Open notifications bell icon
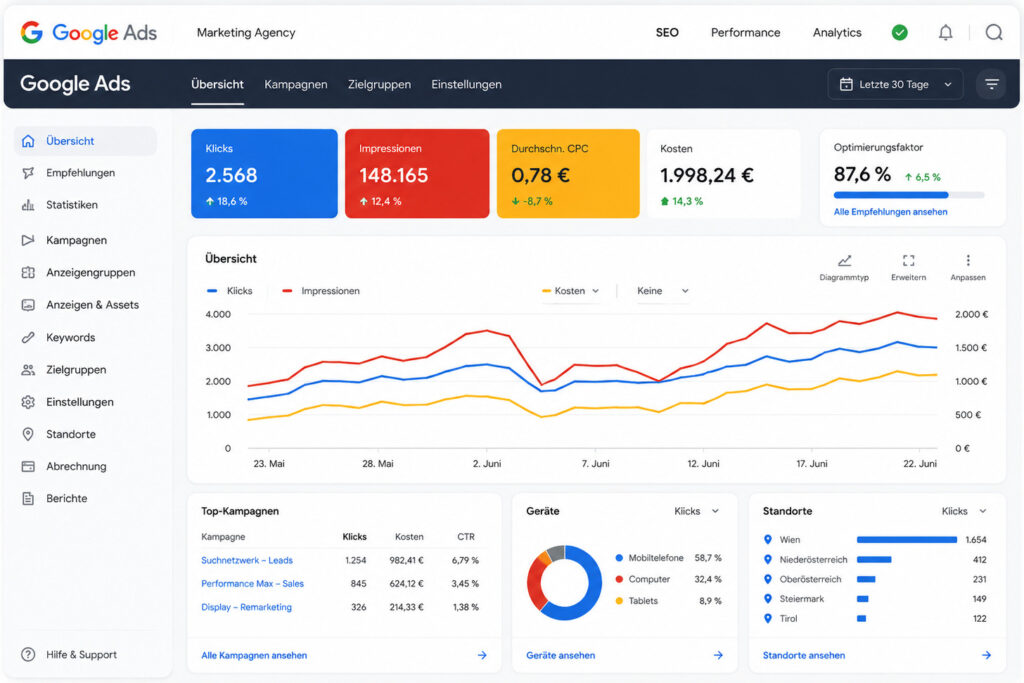The height and width of the screenshot is (683, 1024). tap(945, 32)
